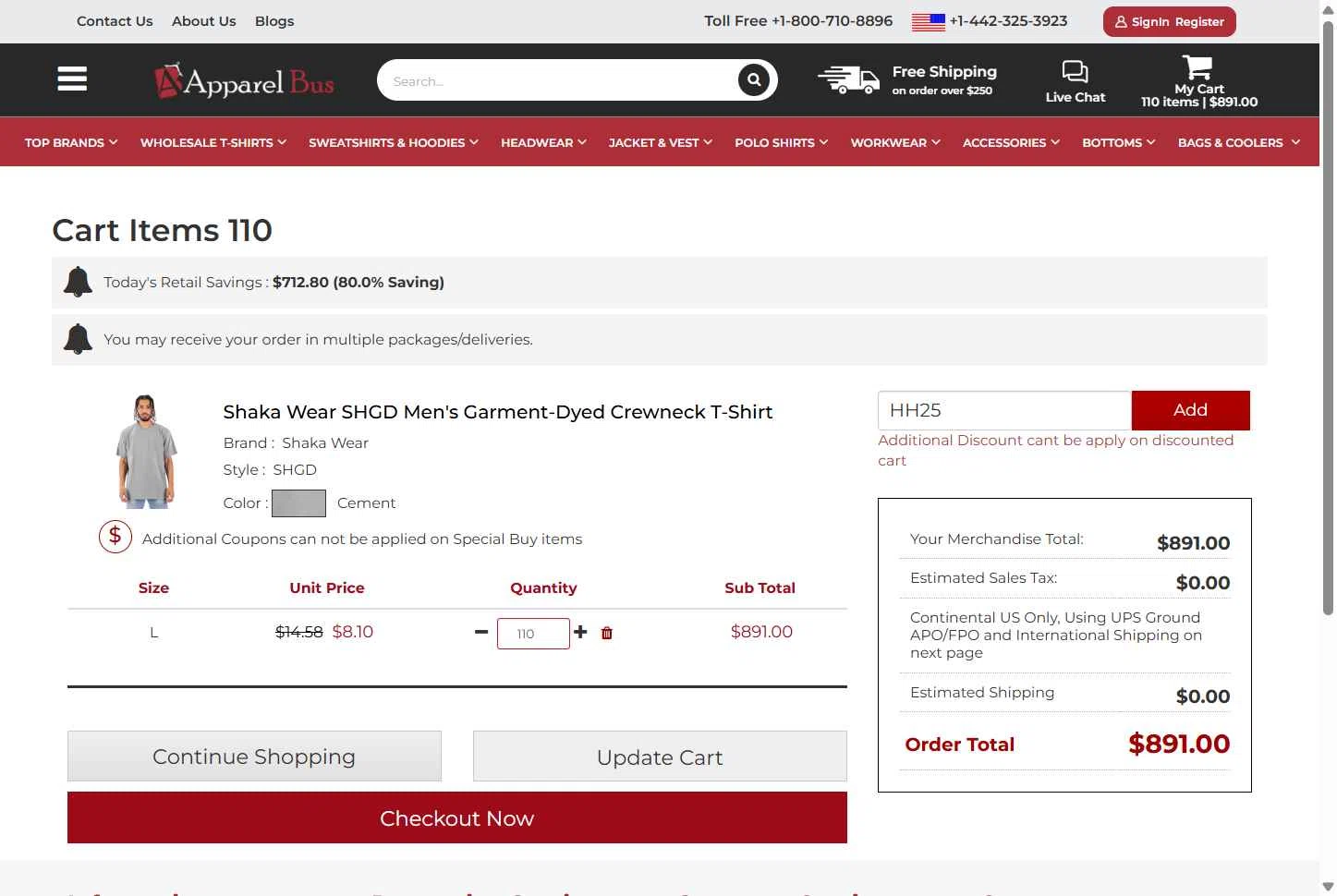Image resolution: width=1337 pixels, height=896 pixels.
Task: Delete size L item trash icon
Action: click(607, 633)
